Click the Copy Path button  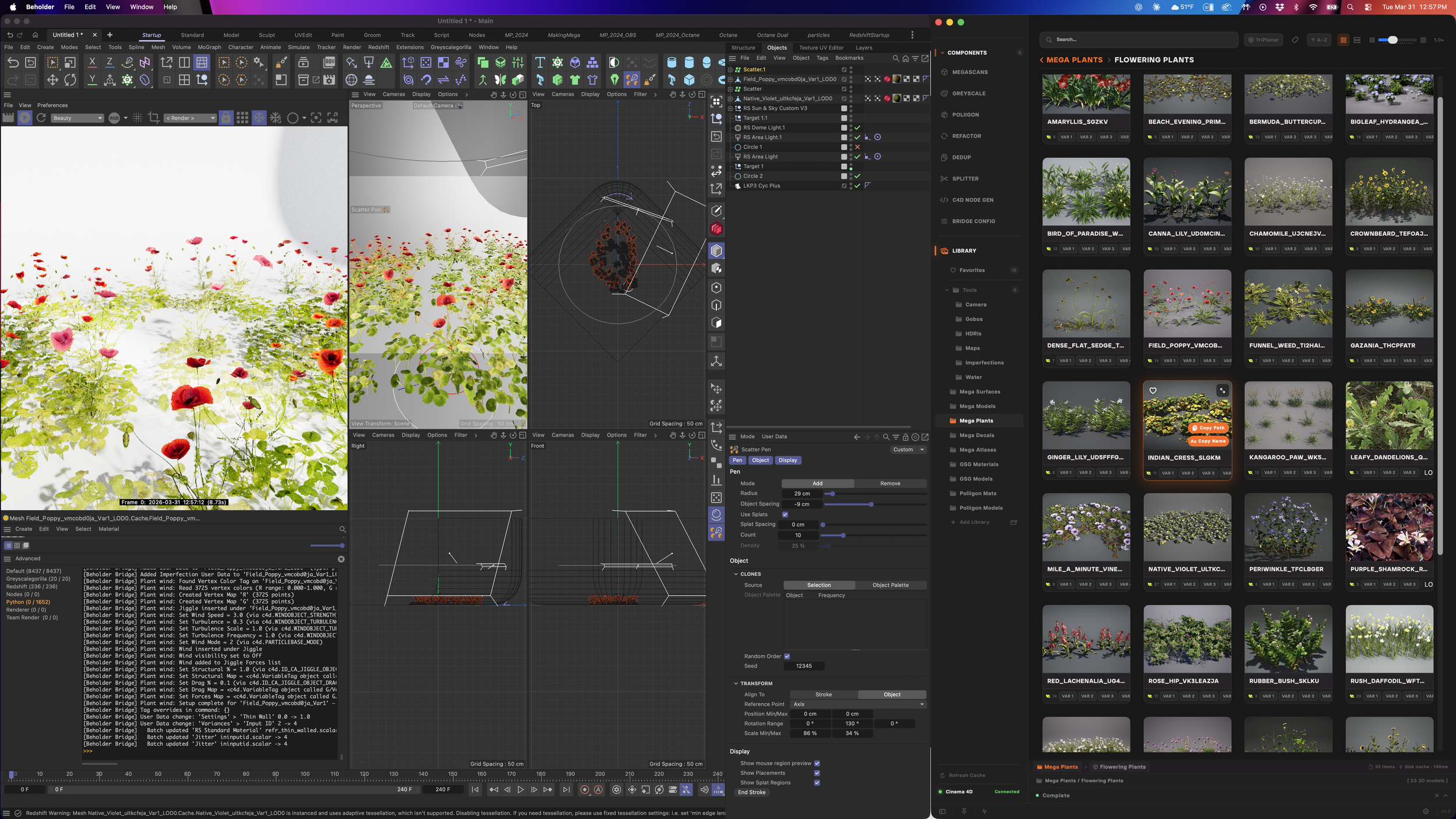(x=1209, y=428)
